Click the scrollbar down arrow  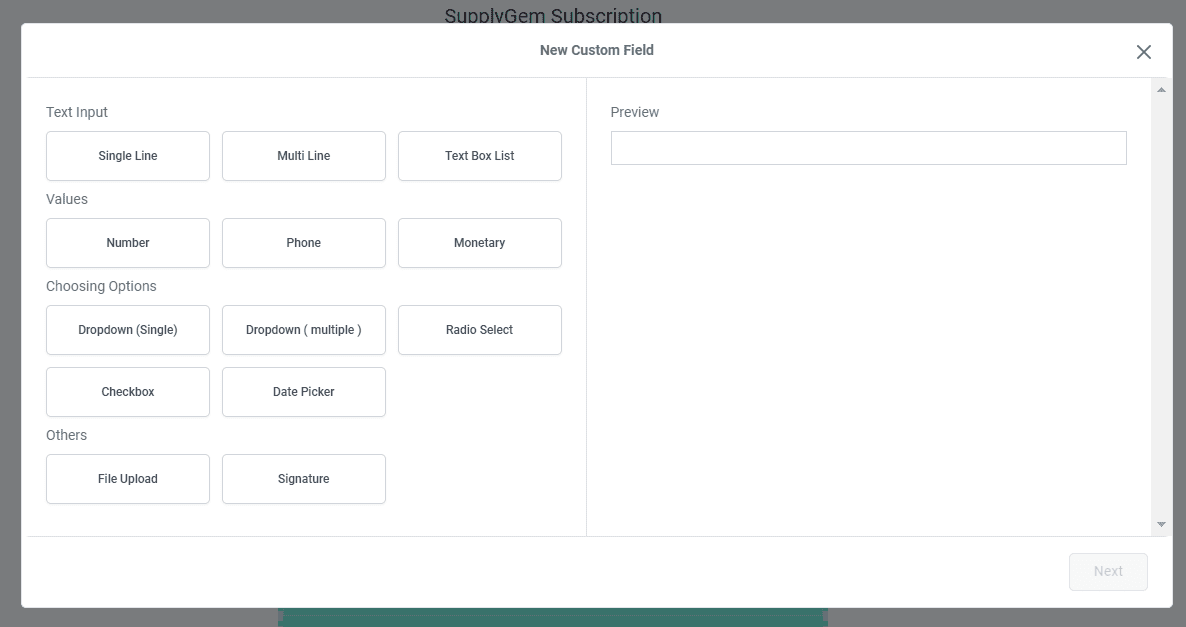click(1161, 523)
